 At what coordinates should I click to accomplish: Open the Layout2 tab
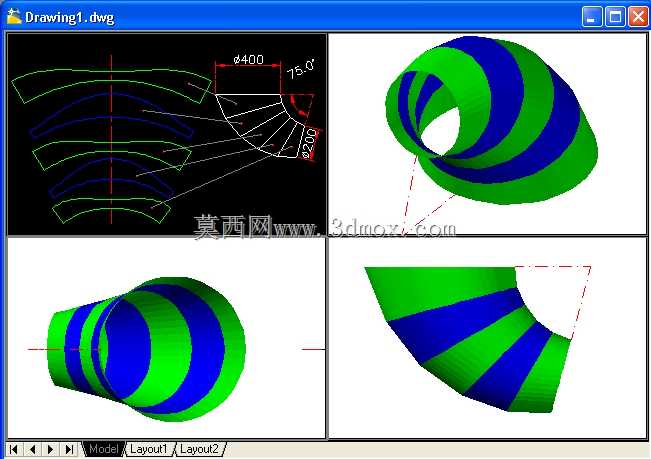tap(200, 449)
